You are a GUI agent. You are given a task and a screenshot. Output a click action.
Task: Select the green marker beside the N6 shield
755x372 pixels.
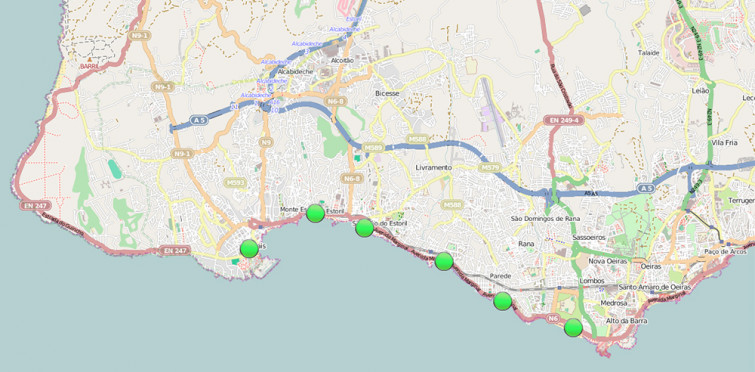tap(573, 327)
